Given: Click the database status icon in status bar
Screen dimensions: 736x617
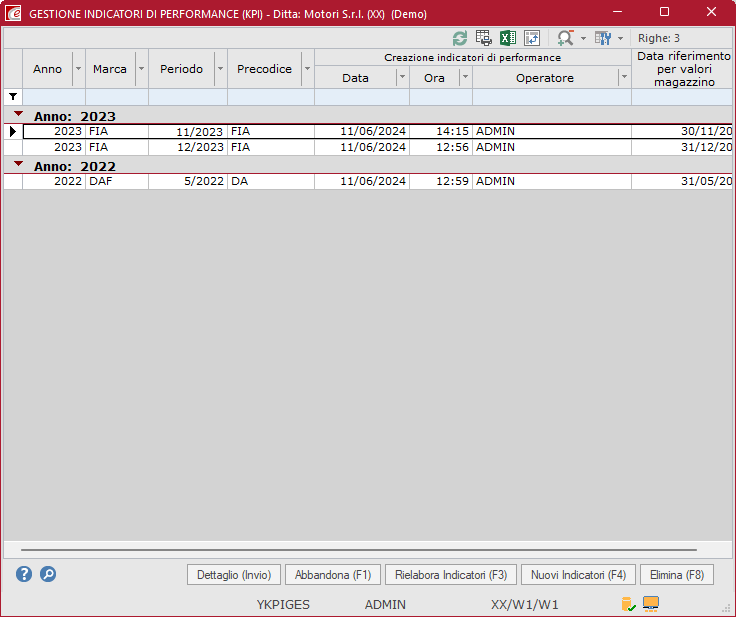Looking at the screenshot, I should point(628,604).
